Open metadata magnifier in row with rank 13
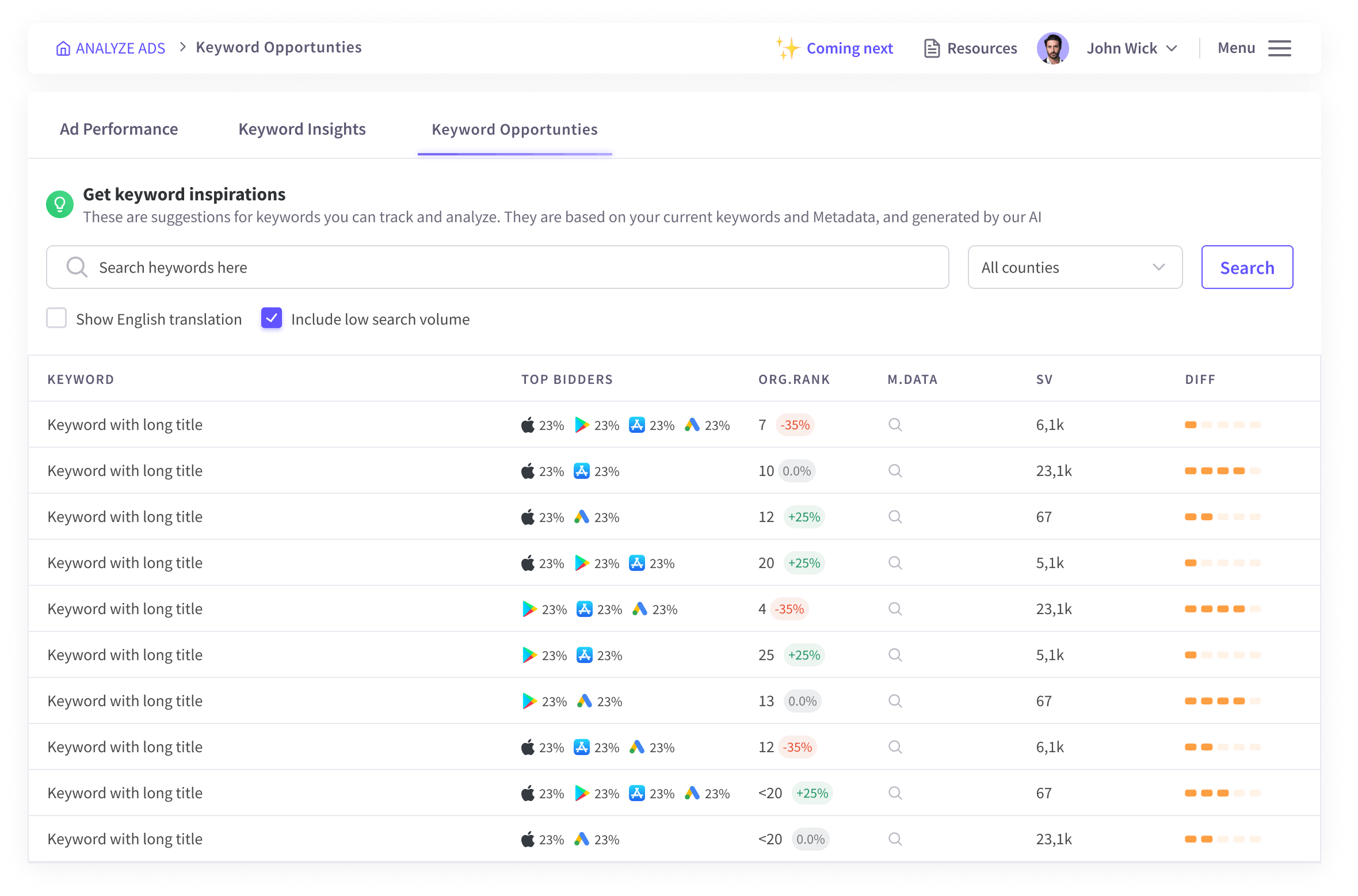This screenshot has height=896, width=1358. pos(895,701)
